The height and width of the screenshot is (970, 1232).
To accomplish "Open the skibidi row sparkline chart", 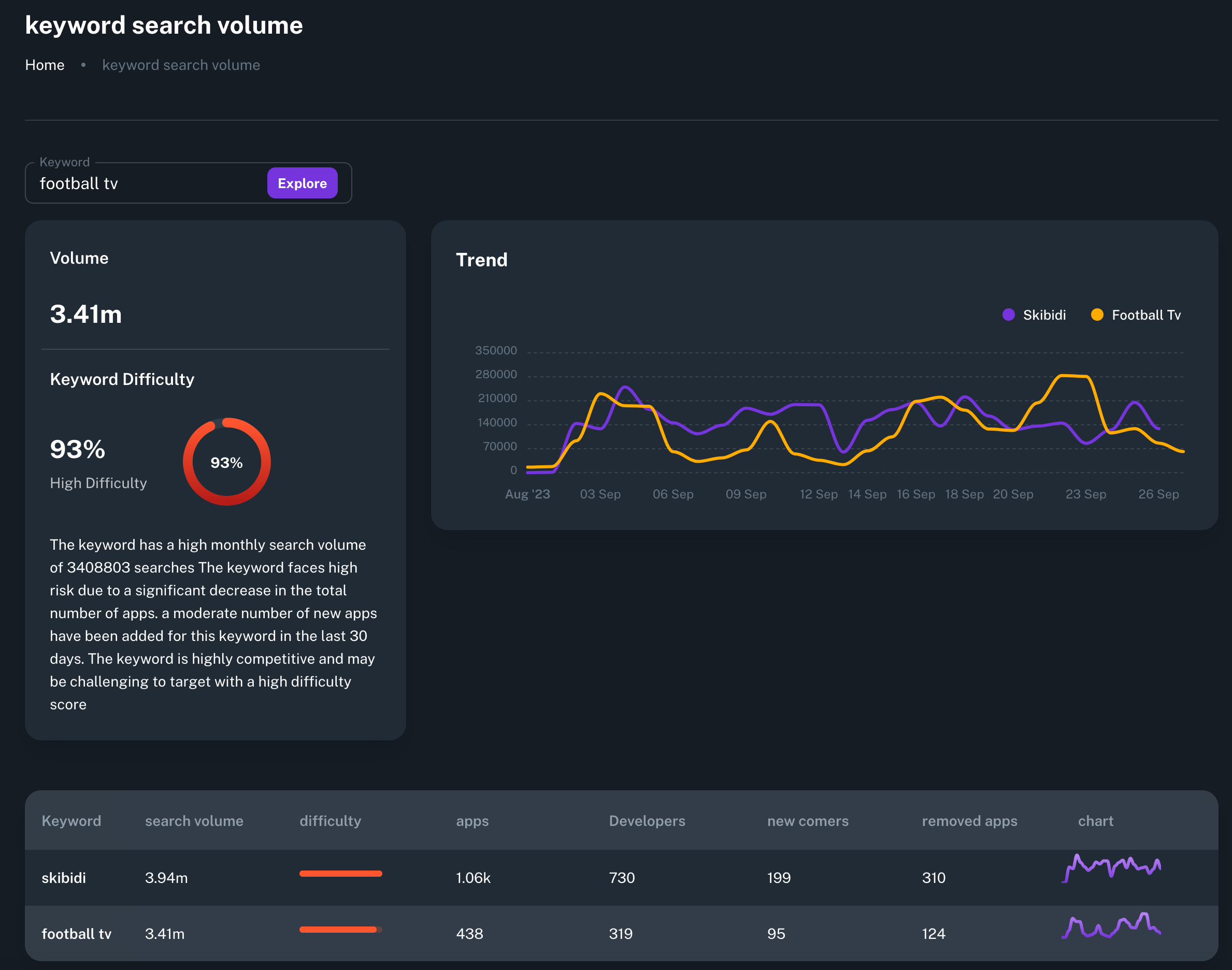I will point(1110,868).
